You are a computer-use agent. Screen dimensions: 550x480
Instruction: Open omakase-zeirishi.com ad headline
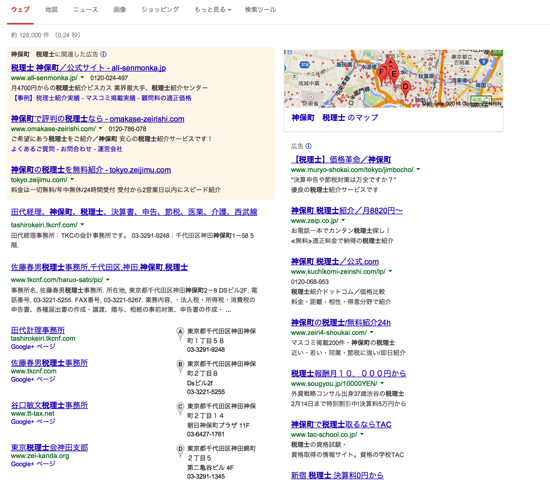tap(98, 119)
